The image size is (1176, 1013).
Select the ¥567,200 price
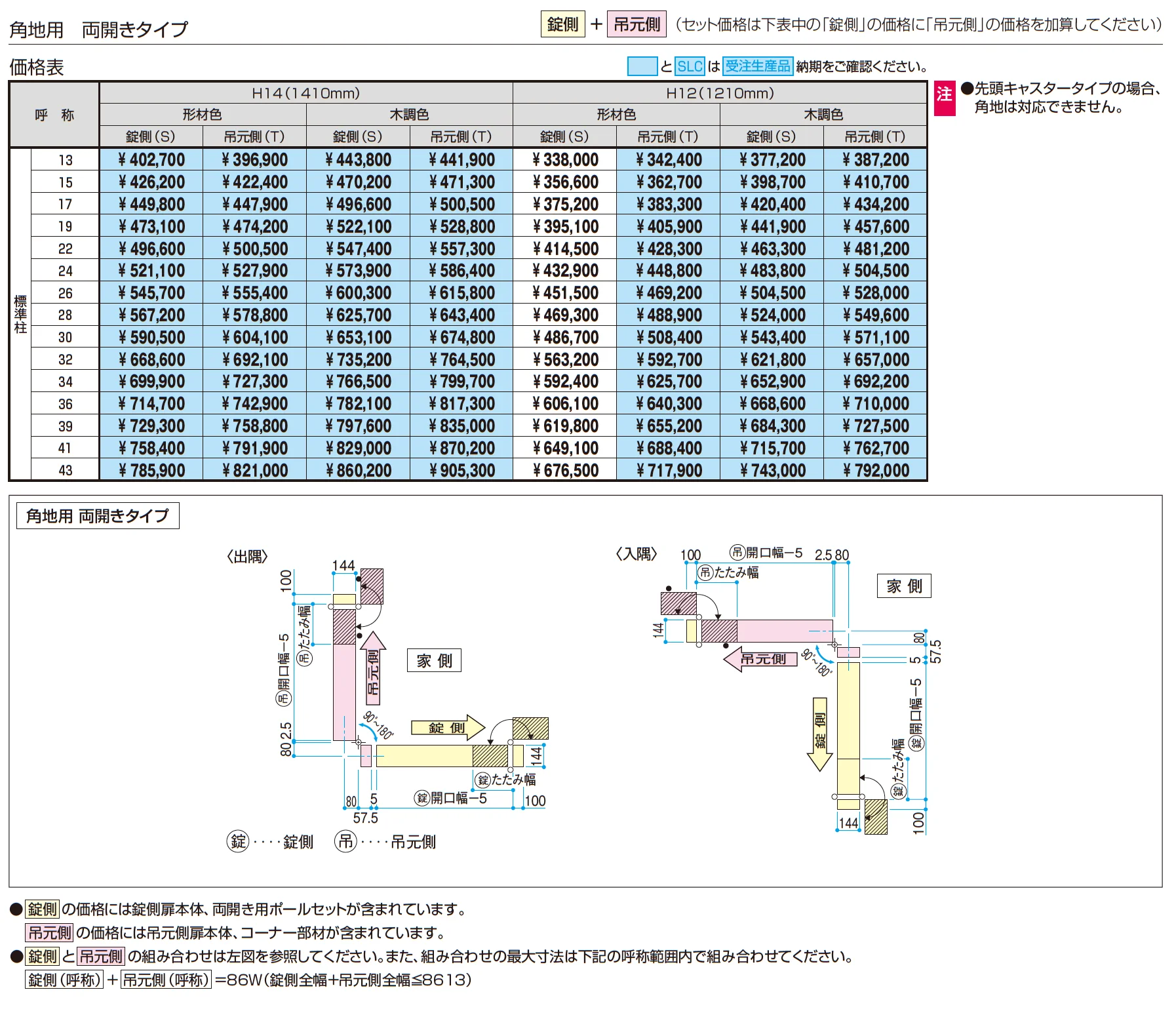[x=151, y=315]
